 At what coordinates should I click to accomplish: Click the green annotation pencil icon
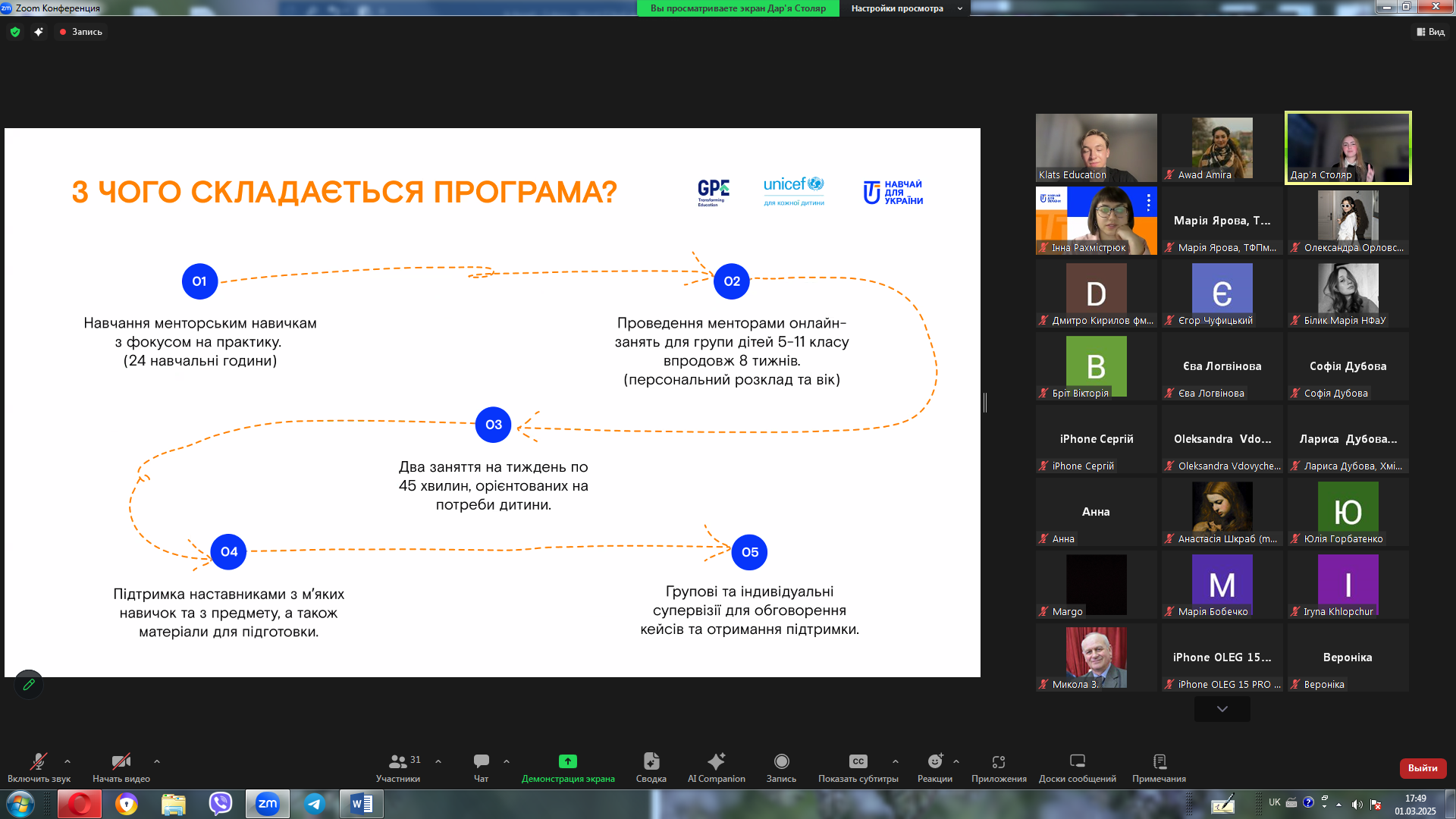click(29, 685)
